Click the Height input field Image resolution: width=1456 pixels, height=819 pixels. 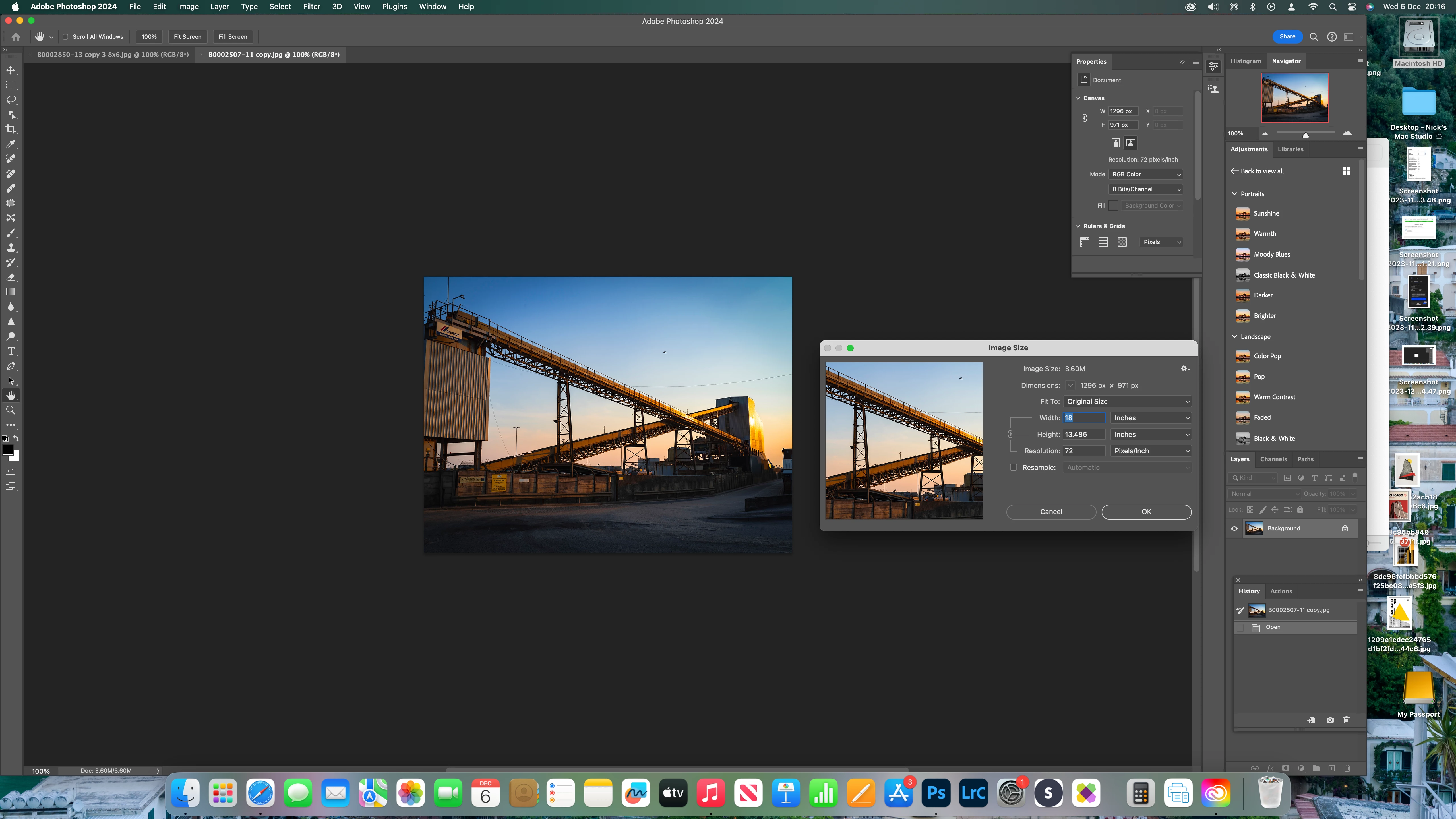(1083, 435)
